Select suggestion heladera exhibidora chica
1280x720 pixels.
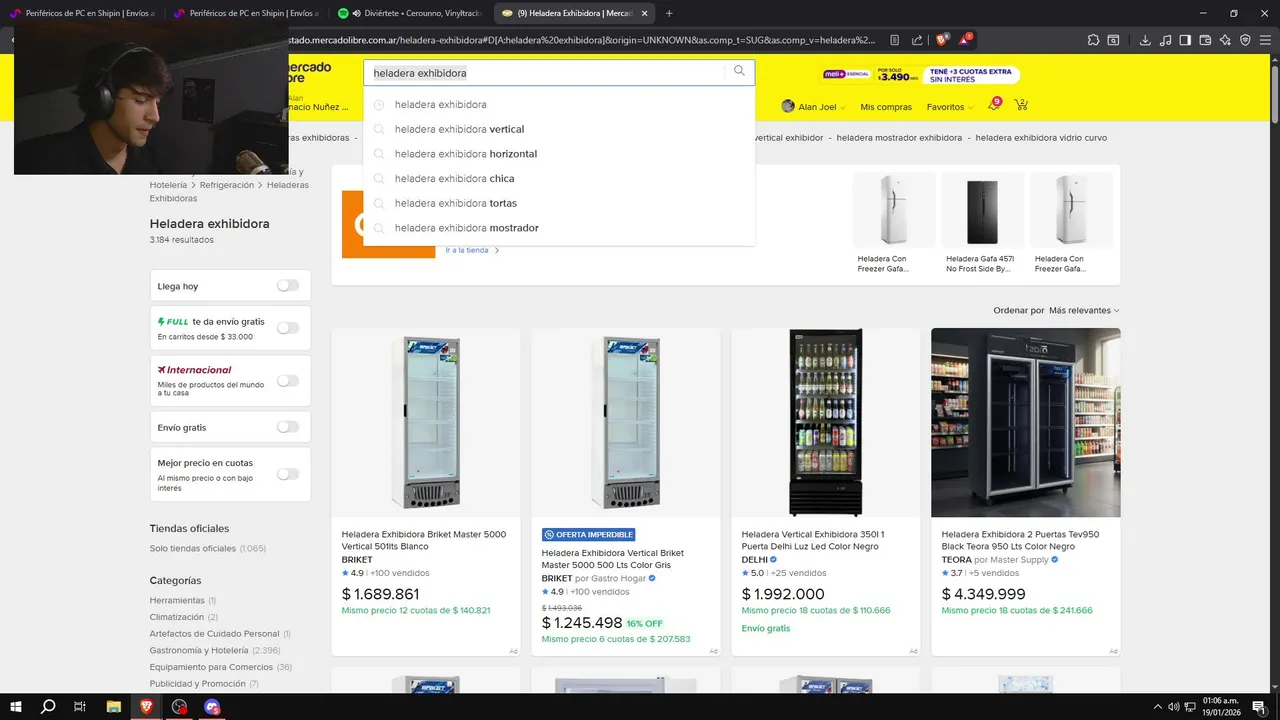(x=559, y=178)
